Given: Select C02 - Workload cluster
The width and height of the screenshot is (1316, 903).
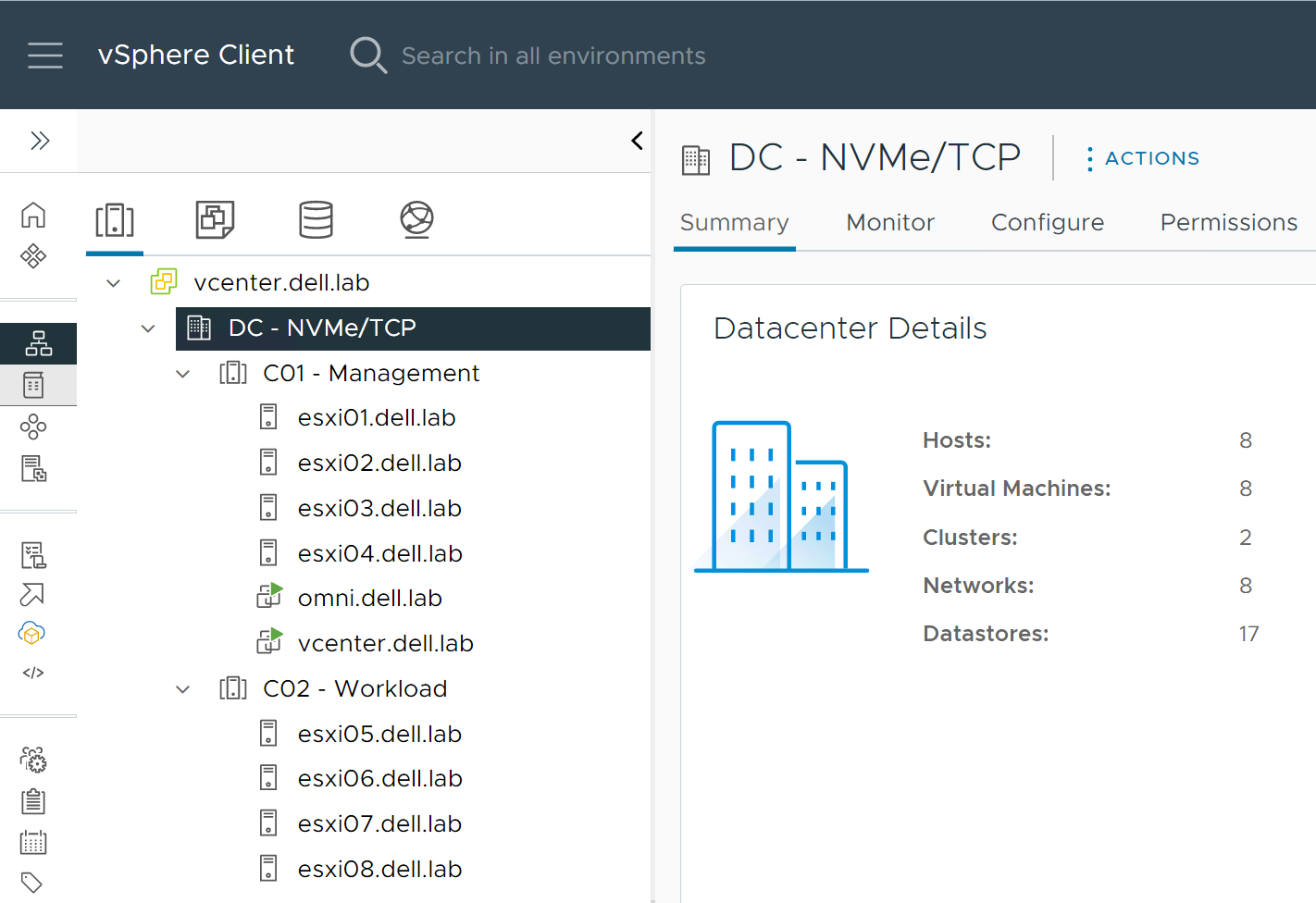Looking at the screenshot, I should 355,688.
